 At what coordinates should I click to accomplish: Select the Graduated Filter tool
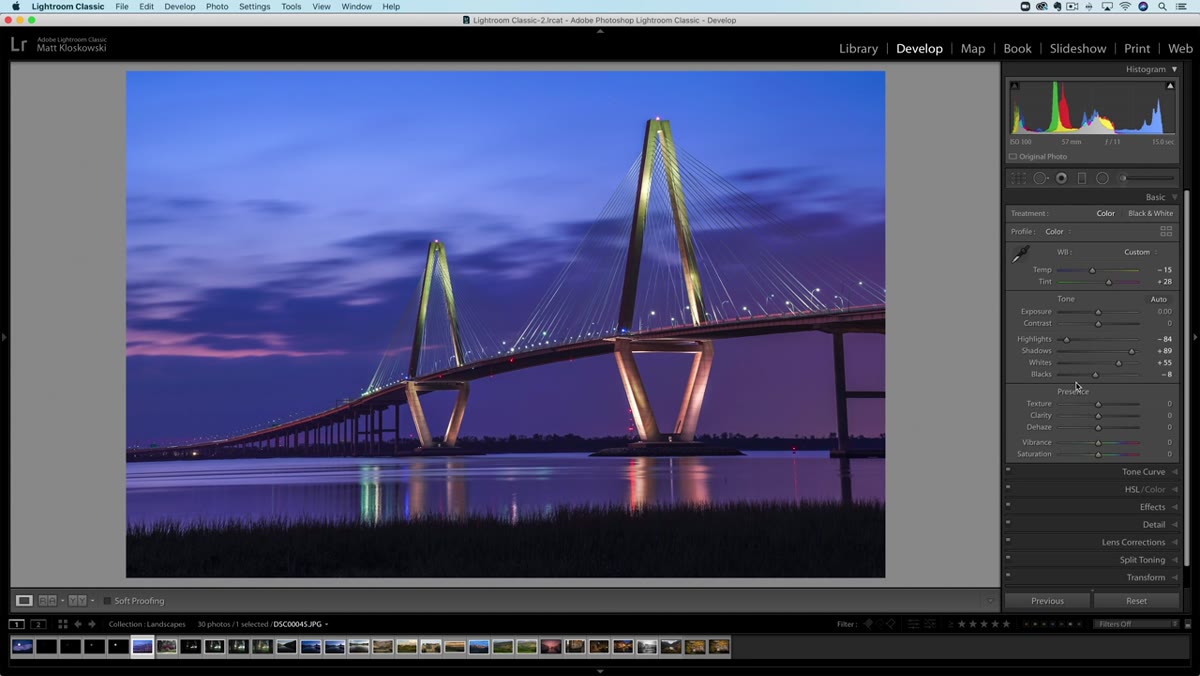[x=1081, y=178]
